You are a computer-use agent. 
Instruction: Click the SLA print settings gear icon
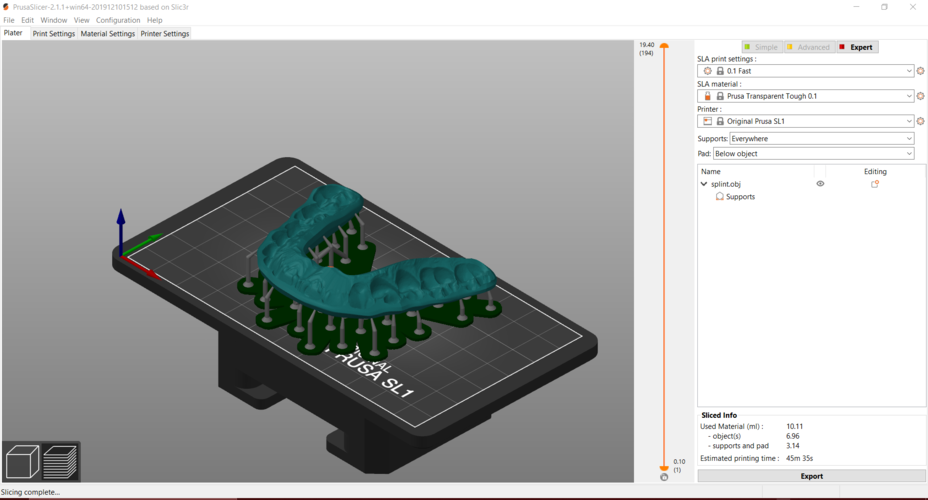(x=920, y=71)
